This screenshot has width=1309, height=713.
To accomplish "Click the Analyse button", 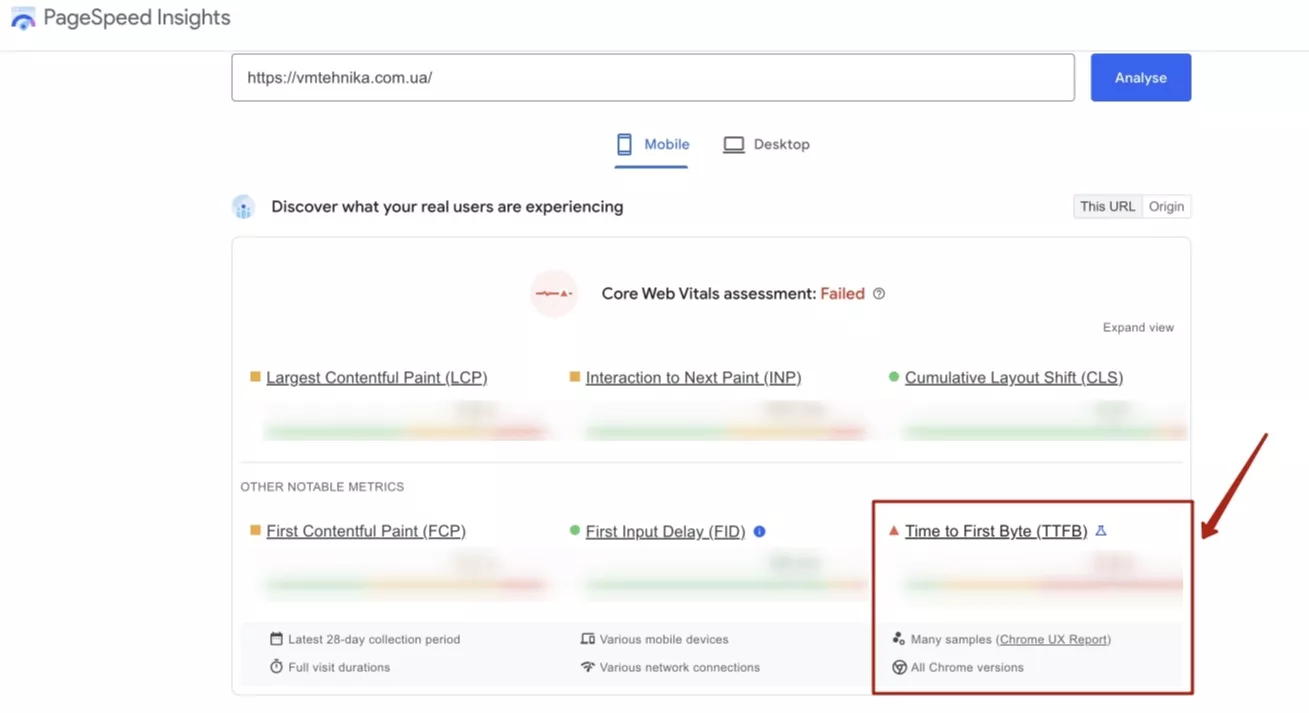I will (x=1140, y=77).
